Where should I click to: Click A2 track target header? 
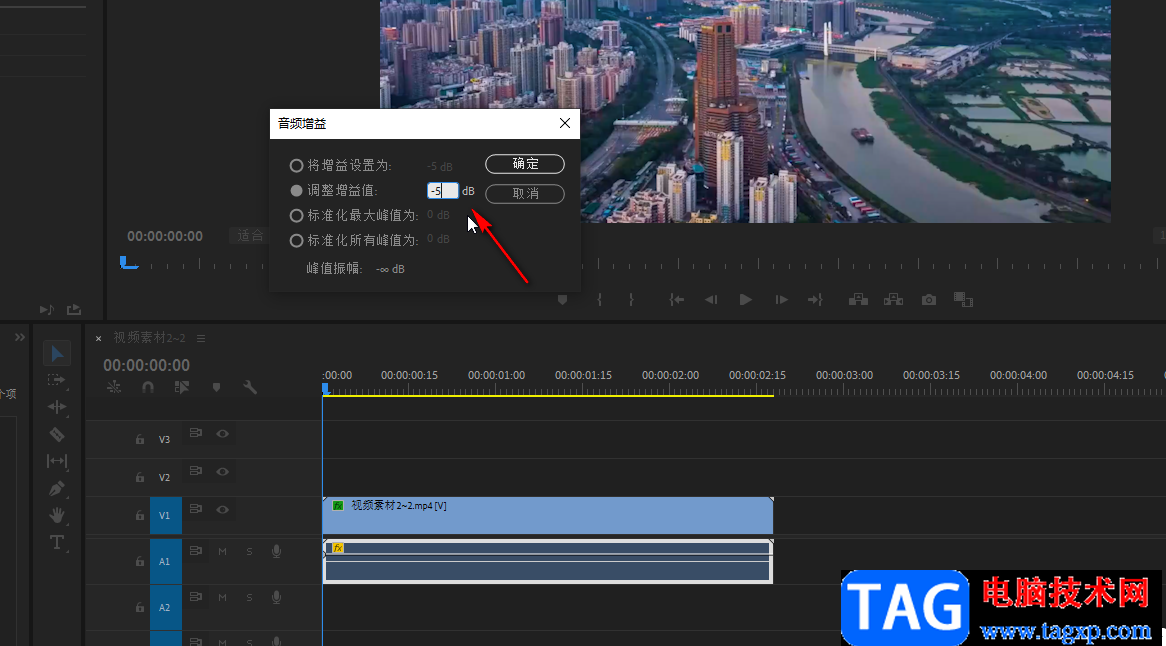coord(165,607)
